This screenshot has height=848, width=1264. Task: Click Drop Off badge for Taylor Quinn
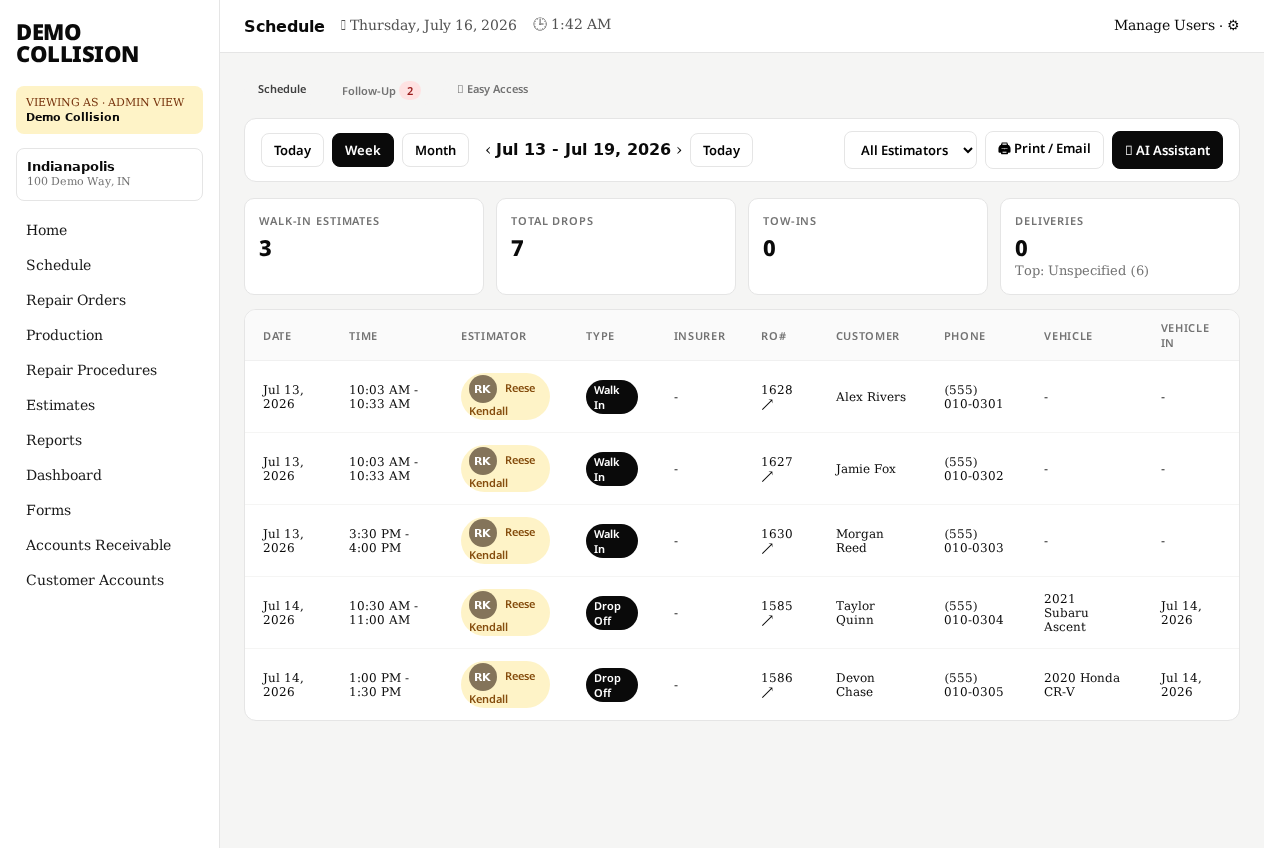point(612,613)
